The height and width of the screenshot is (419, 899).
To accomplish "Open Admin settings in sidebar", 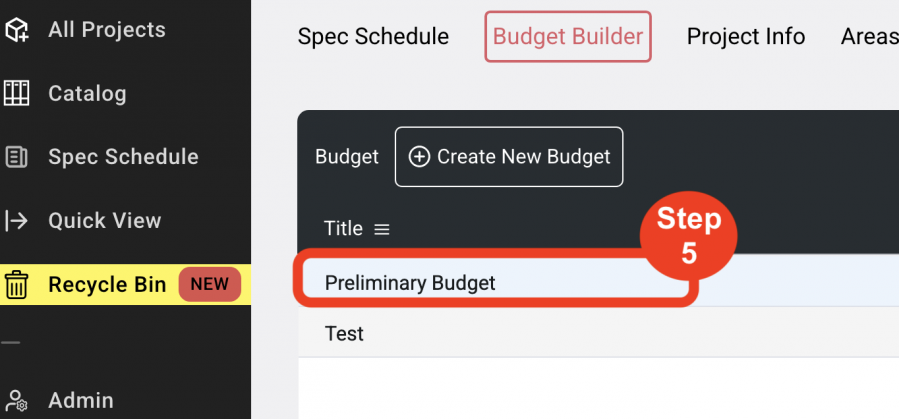I will click(x=81, y=401).
